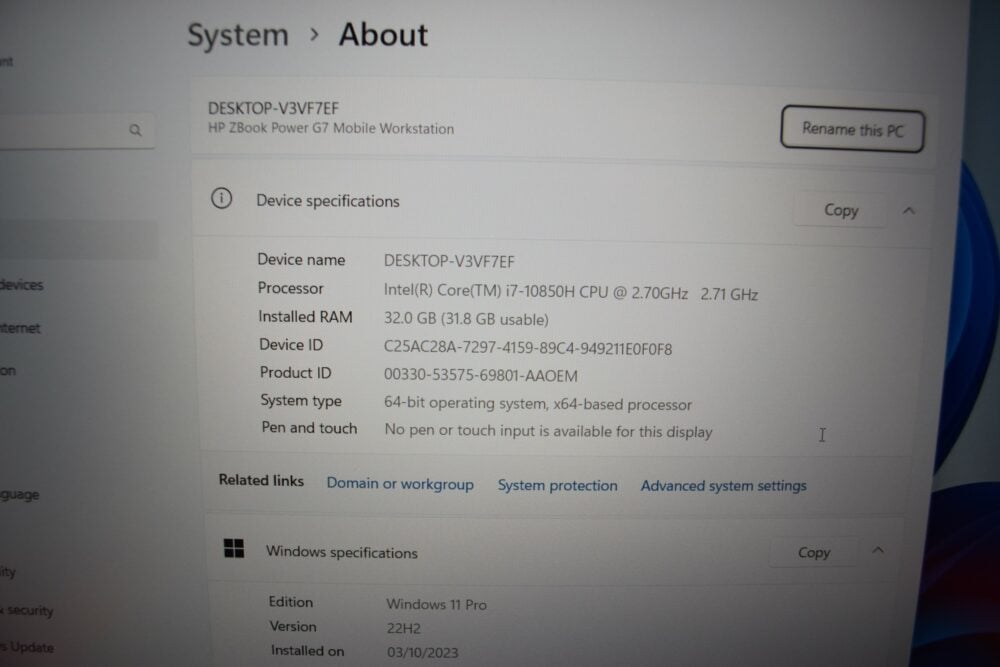Click the Windows specifications heading
This screenshot has width=1000, height=667.
(342, 552)
